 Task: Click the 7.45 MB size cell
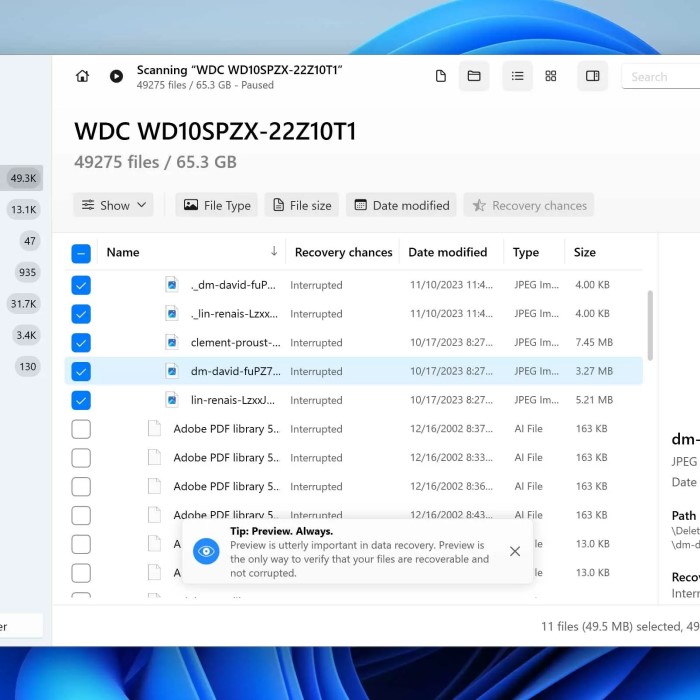[594, 342]
